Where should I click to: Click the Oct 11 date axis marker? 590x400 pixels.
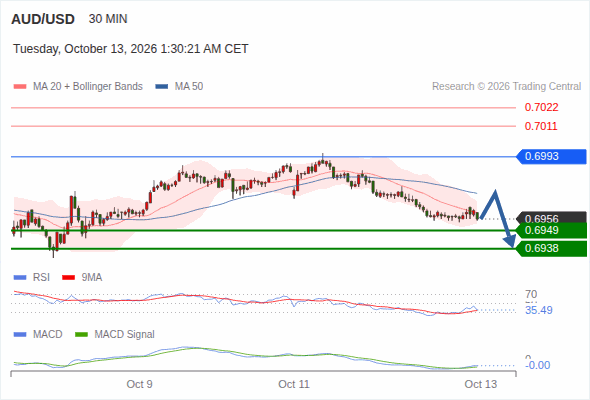[x=294, y=384]
